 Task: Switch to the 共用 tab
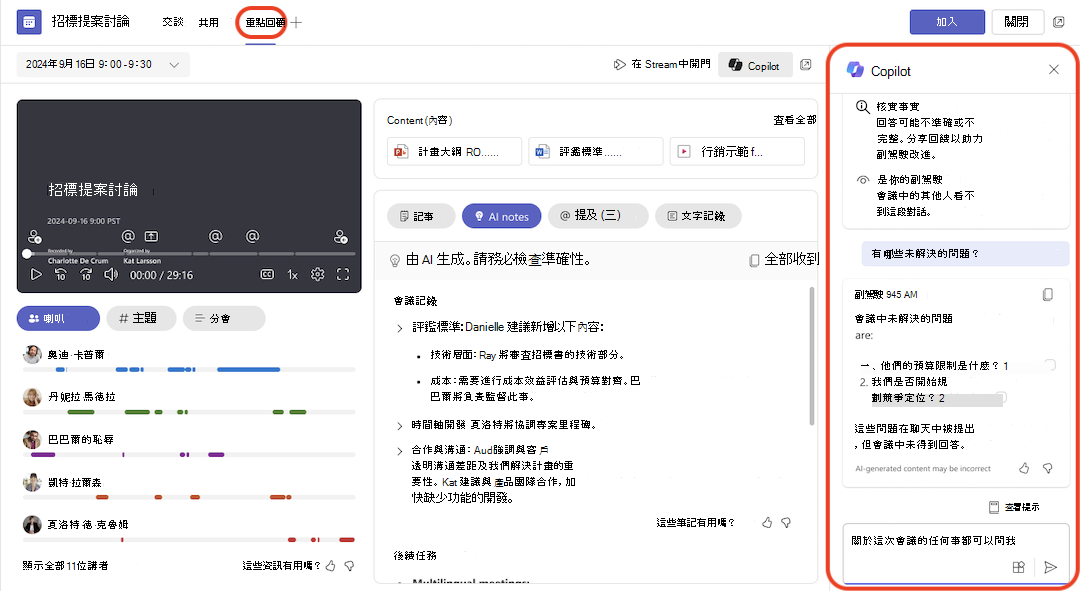209,23
